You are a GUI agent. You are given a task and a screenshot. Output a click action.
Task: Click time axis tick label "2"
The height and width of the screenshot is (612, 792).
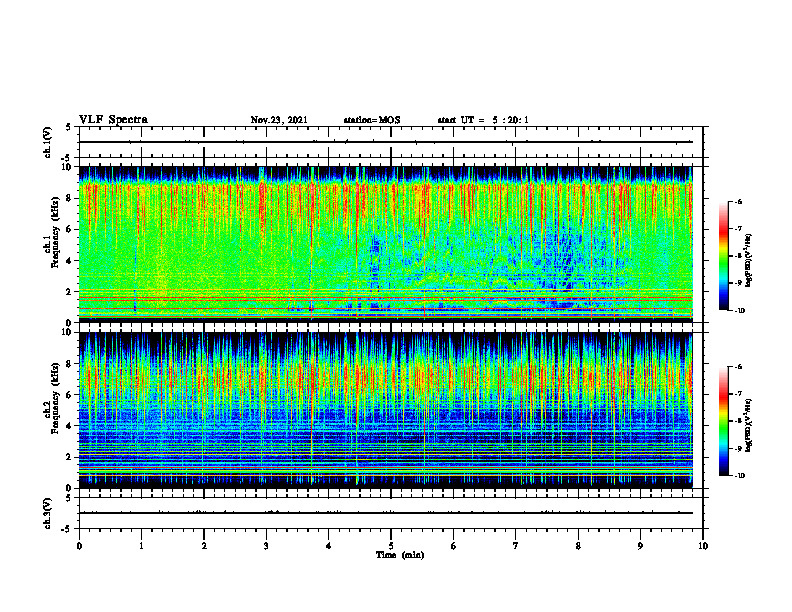204,546
